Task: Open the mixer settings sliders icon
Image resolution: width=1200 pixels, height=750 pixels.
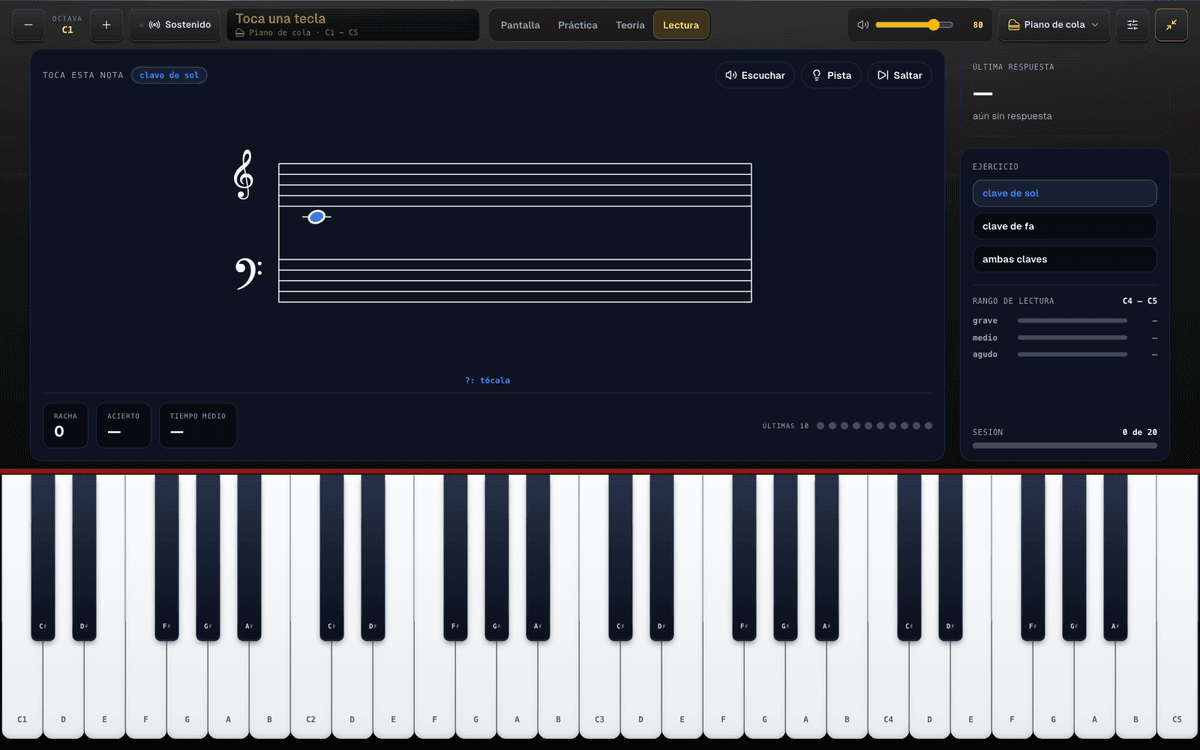Action: tap(1132, 25)
